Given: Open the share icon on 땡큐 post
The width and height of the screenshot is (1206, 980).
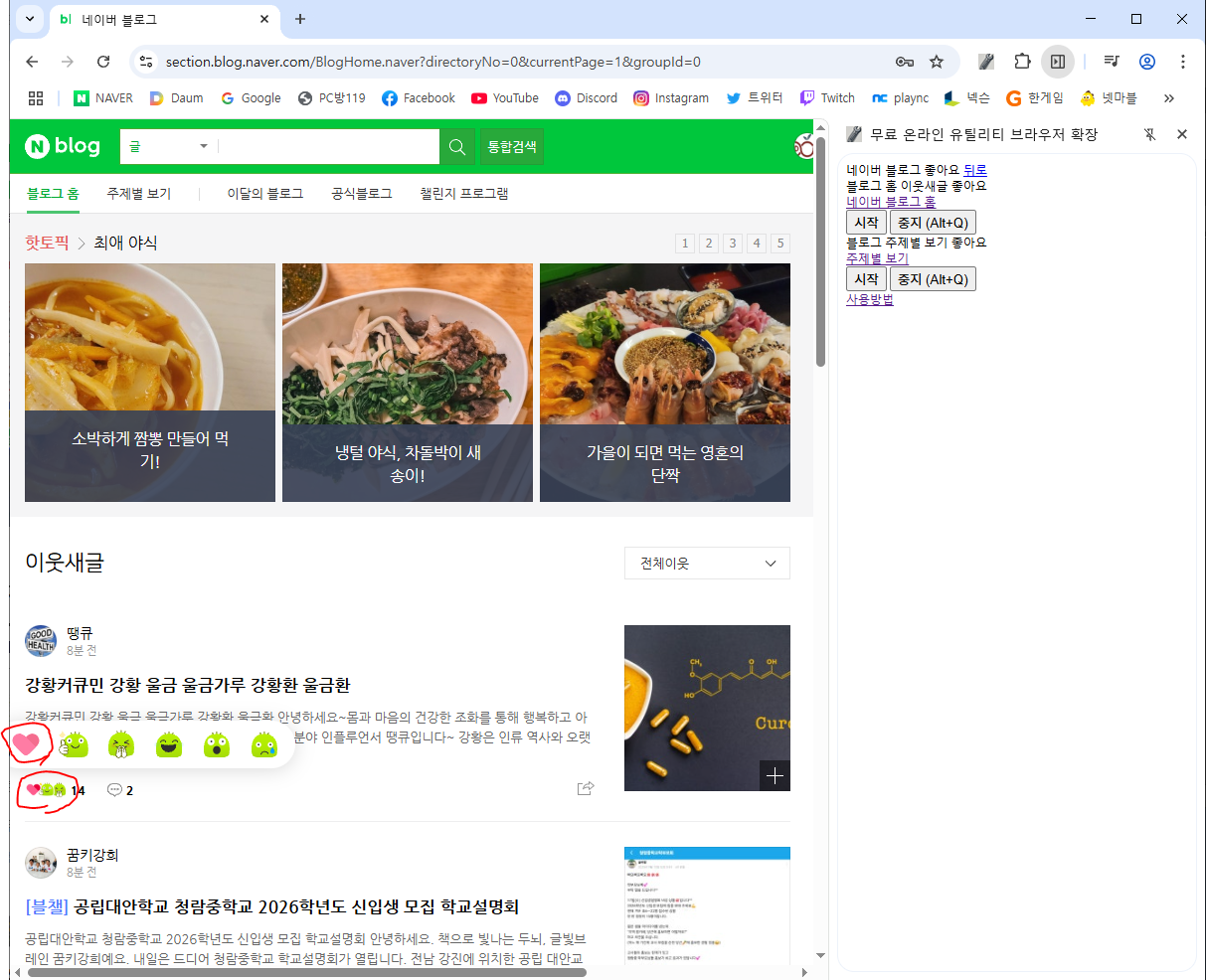Looking at the screenshot, I should pyautogui.click(x=586, y=788).
